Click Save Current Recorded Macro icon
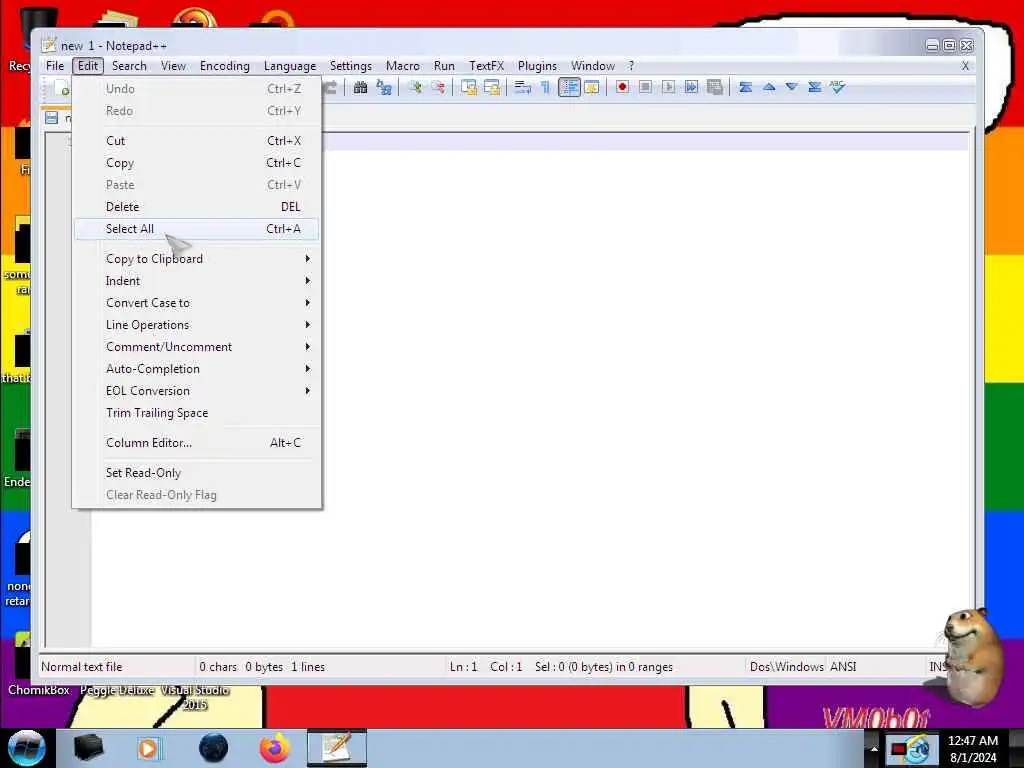1024x768 pixels. pyautogui.click(x=714, y=88)
